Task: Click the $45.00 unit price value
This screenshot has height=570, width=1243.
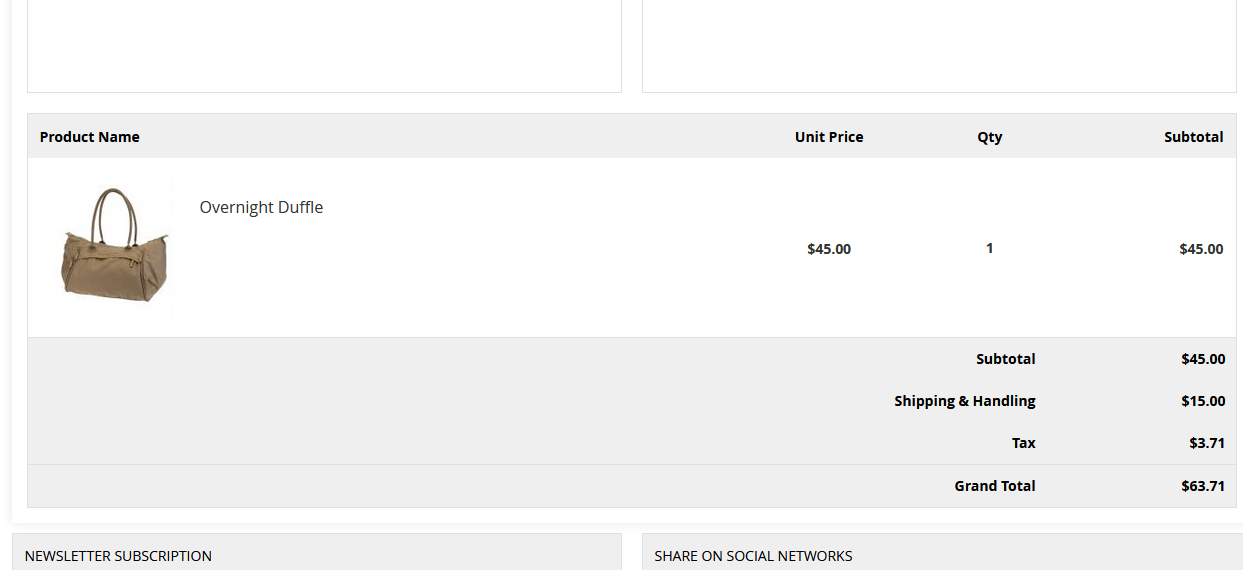Action: coord(828,249)
